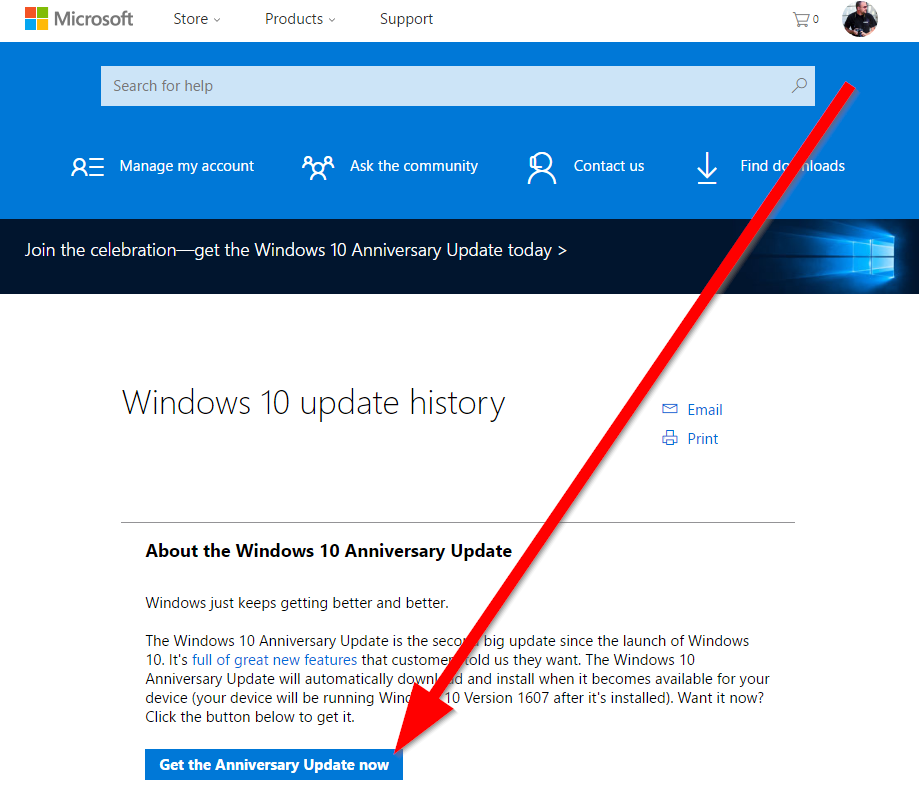Open the user profile avatar
Viewport: 919px width, 793px height.
859,19
